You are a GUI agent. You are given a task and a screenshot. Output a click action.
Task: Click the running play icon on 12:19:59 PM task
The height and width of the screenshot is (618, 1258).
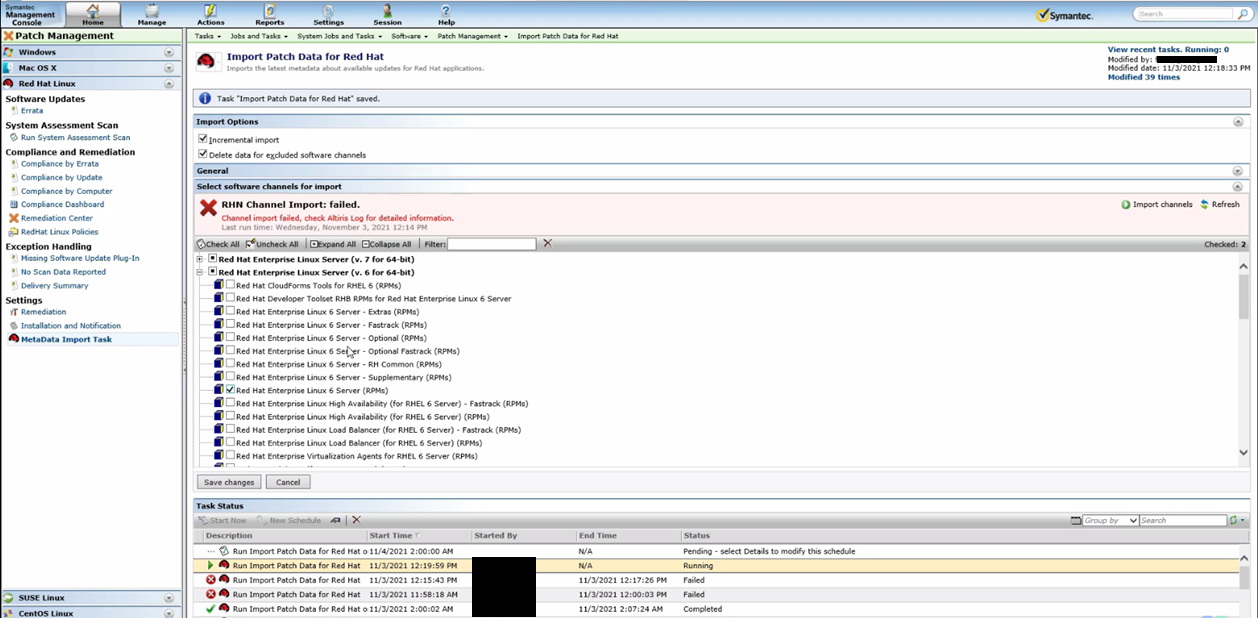(x=210, y=565)
